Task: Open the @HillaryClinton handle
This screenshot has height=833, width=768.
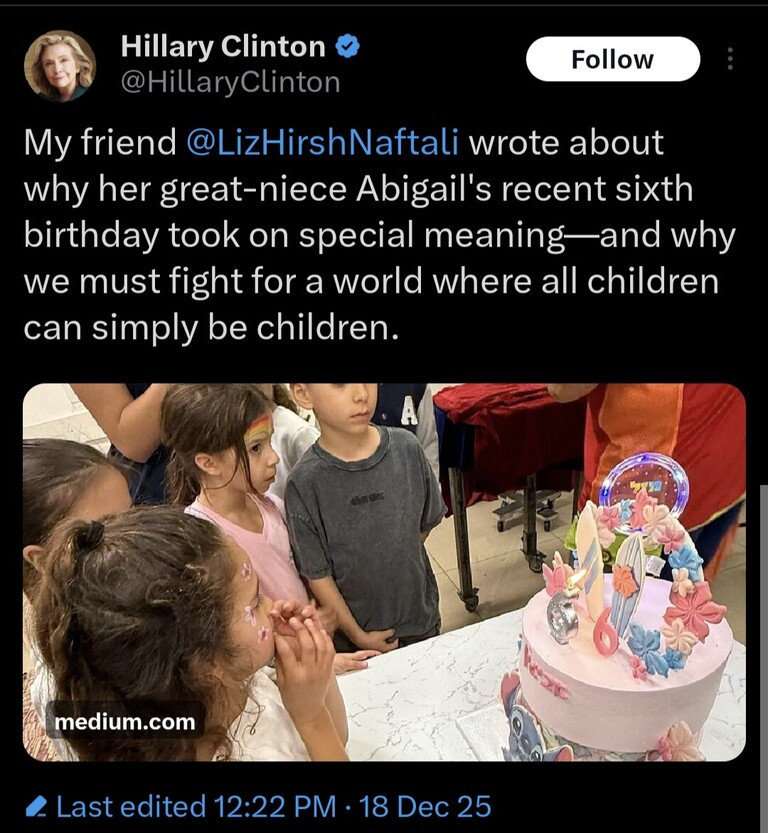Action: tap(231, 82)
